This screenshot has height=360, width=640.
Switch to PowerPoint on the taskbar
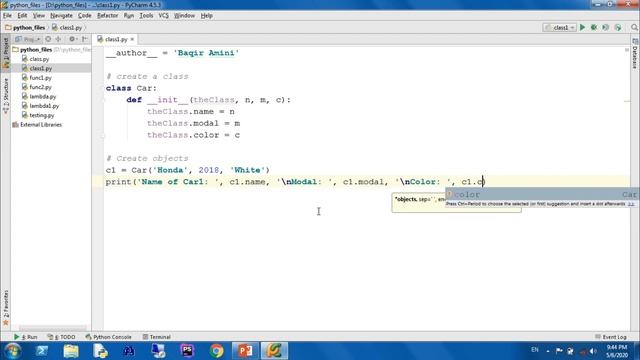pos(245,351)
